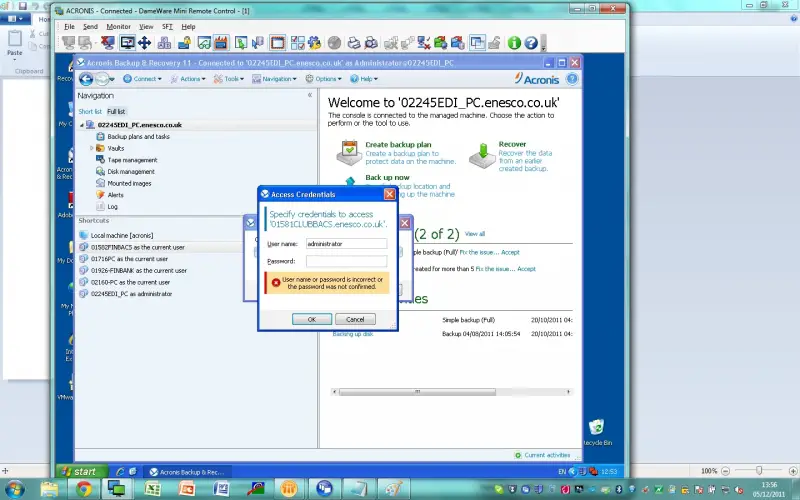
Task: Open the Help dropdown in Acronis toolbar
Action: pos(364,79)
